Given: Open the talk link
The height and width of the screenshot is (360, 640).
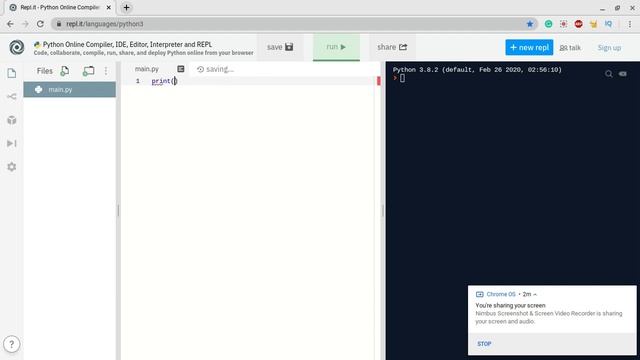Looking at the screenshot, I should (570, 48).
